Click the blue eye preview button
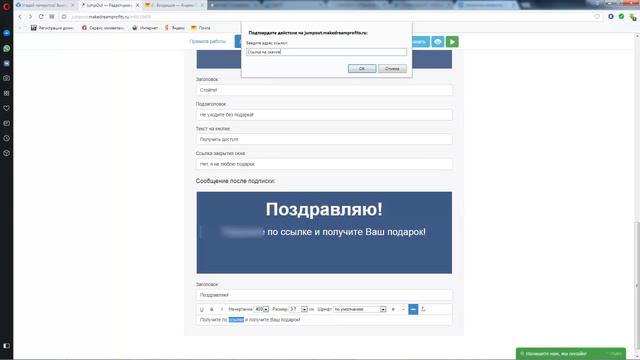The height and width of the screenshot is (360, 640). click(x=438, y=42)
